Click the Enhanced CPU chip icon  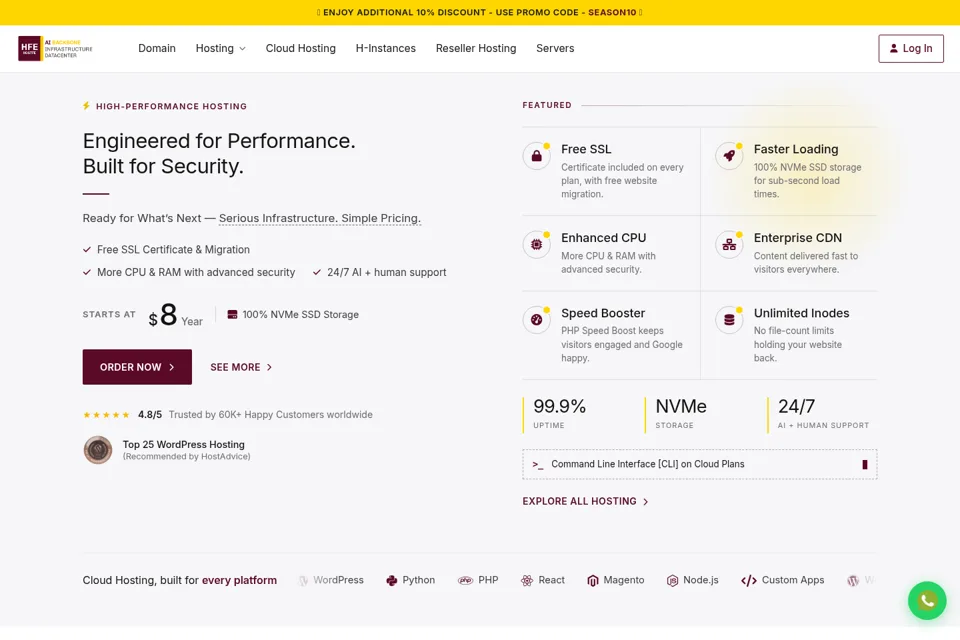click(x=536, y=244)
